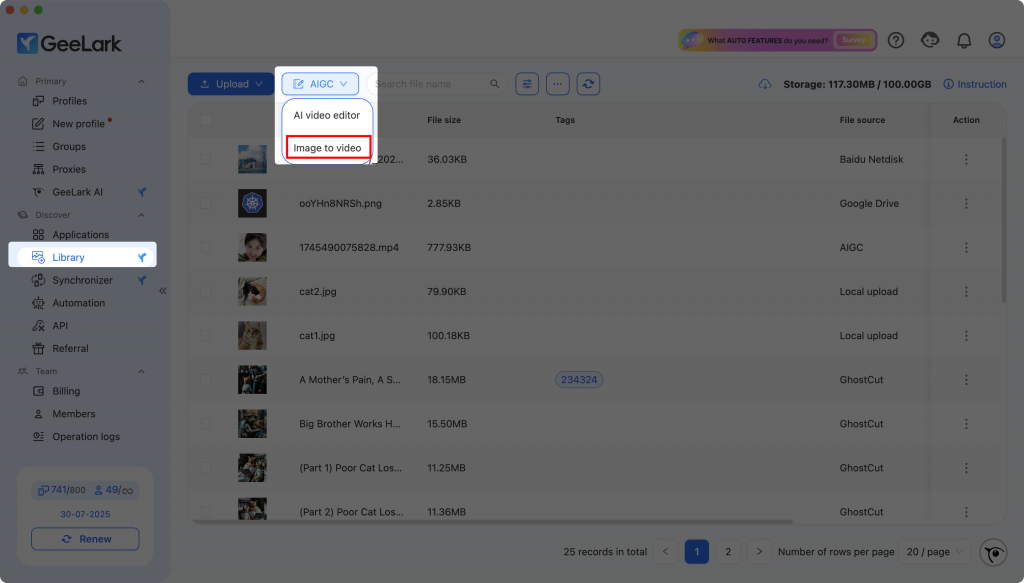Collapse the sidebar with double-chevron icon

(x=163, y=291)
